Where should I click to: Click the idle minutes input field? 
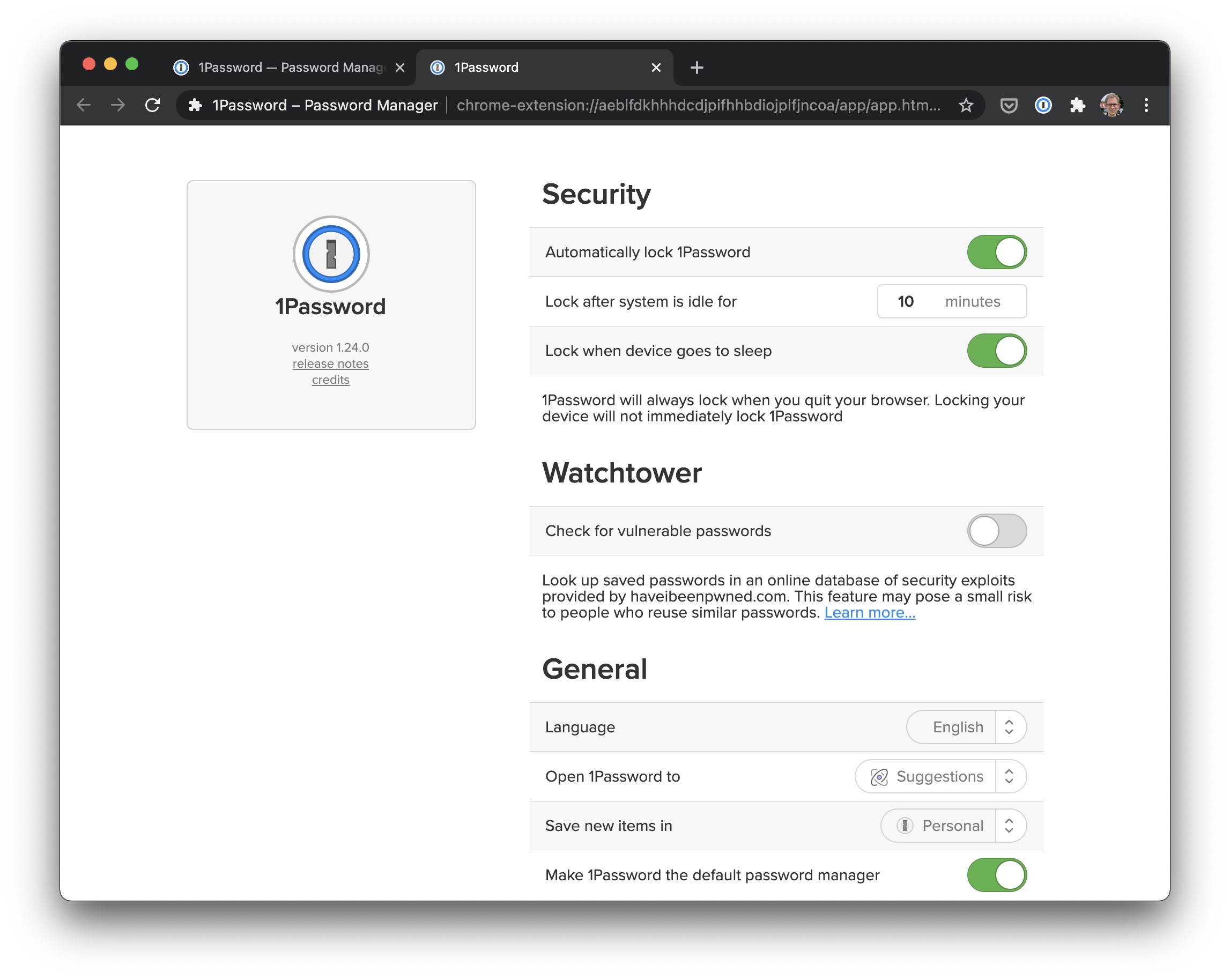pyautogui.click(x=952, y=301)
